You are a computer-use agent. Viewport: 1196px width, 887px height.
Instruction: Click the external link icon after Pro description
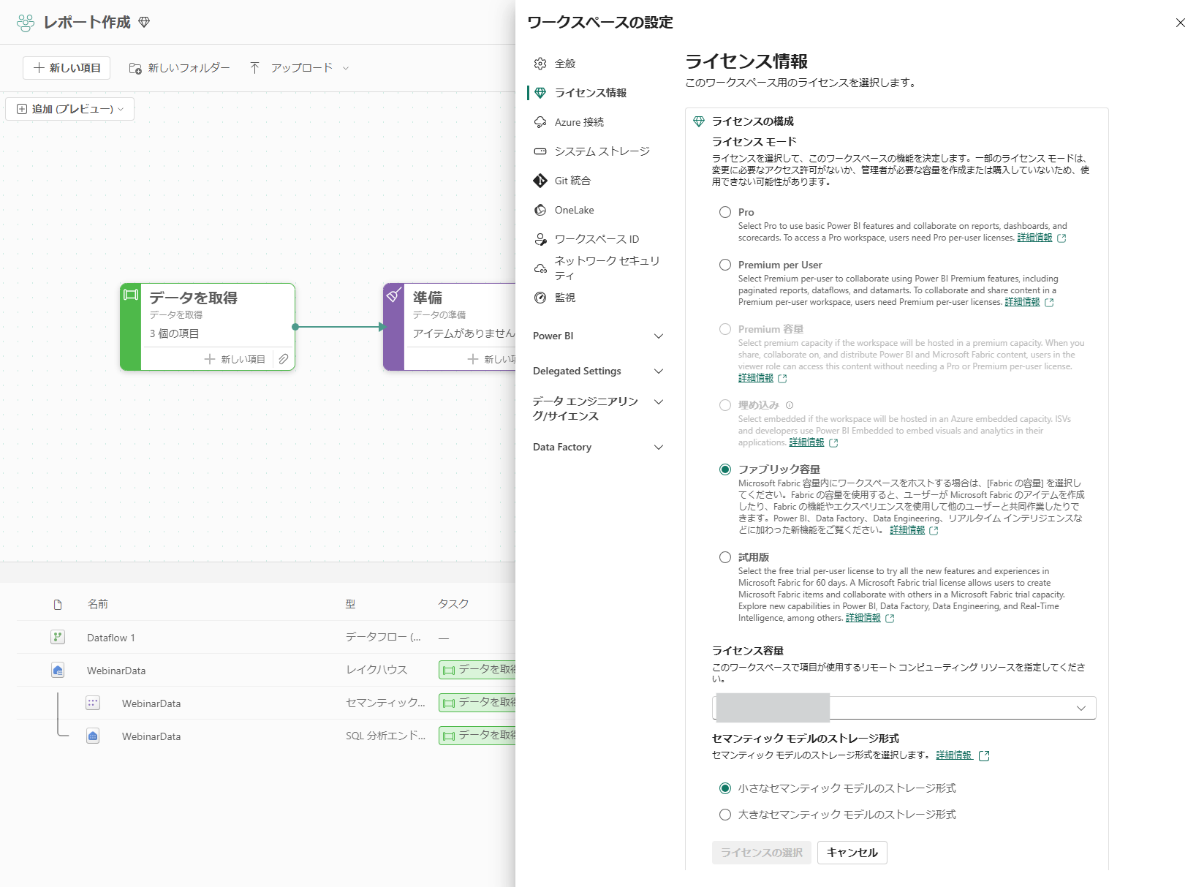[x=1062, y=238]
